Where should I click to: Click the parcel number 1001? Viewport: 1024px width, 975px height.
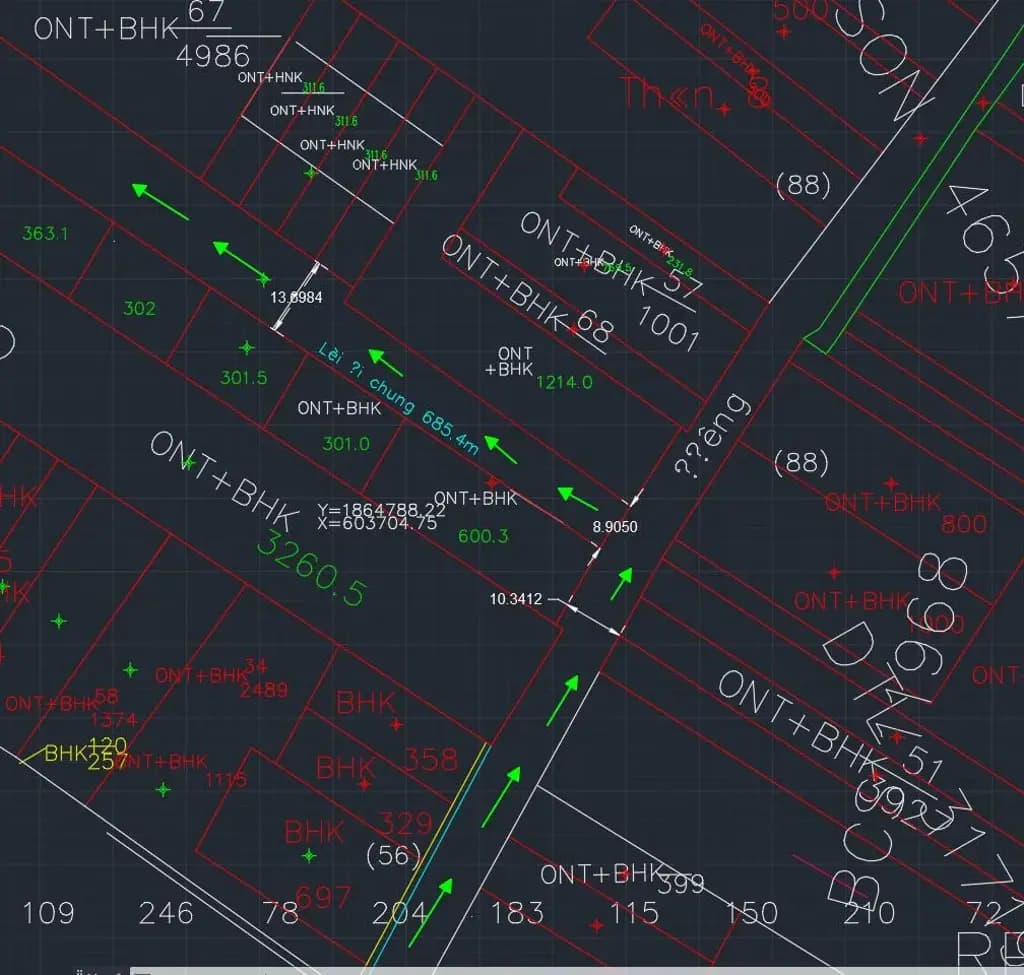(x=667, y=327)
